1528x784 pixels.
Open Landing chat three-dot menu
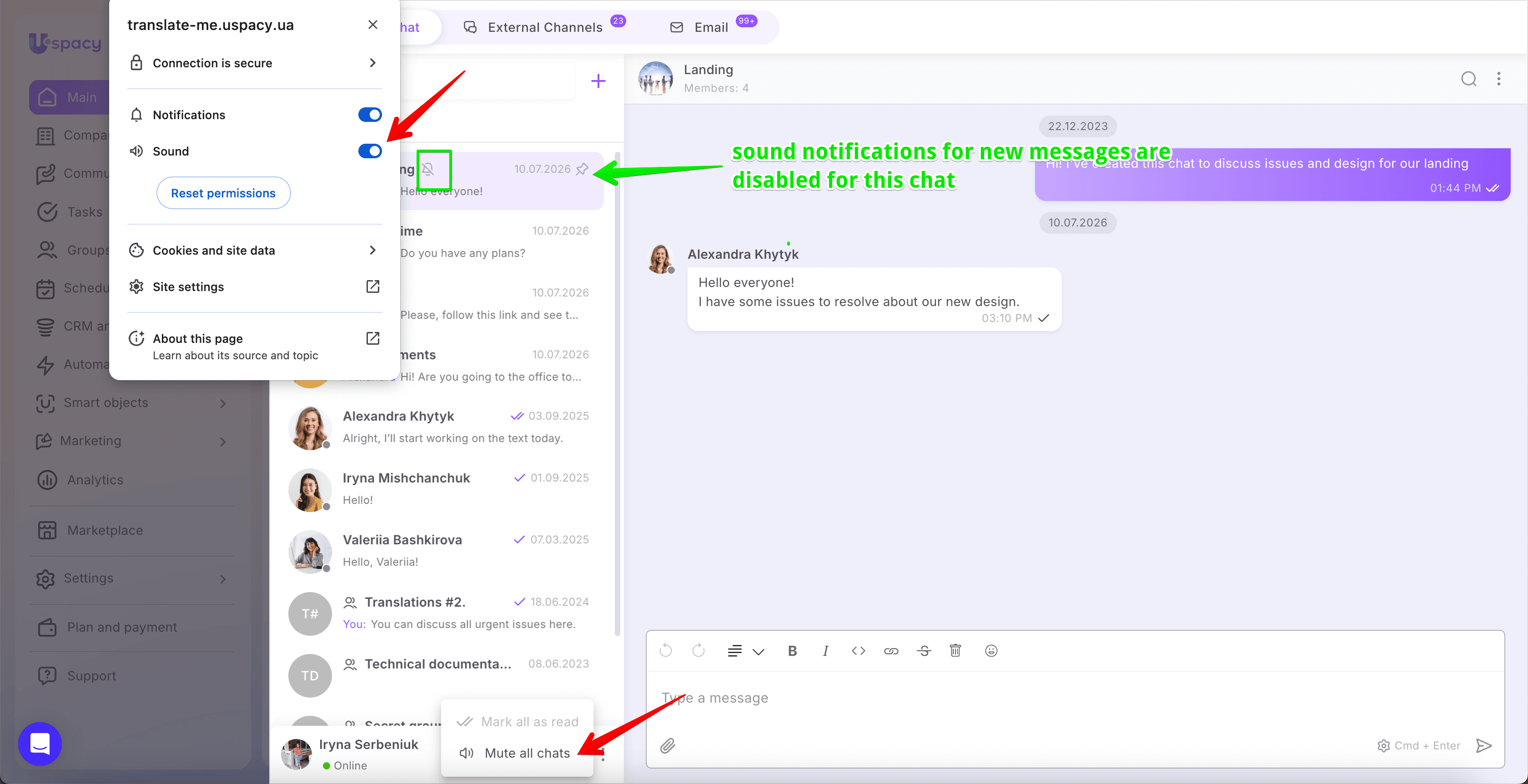[x=1498, y=79]
